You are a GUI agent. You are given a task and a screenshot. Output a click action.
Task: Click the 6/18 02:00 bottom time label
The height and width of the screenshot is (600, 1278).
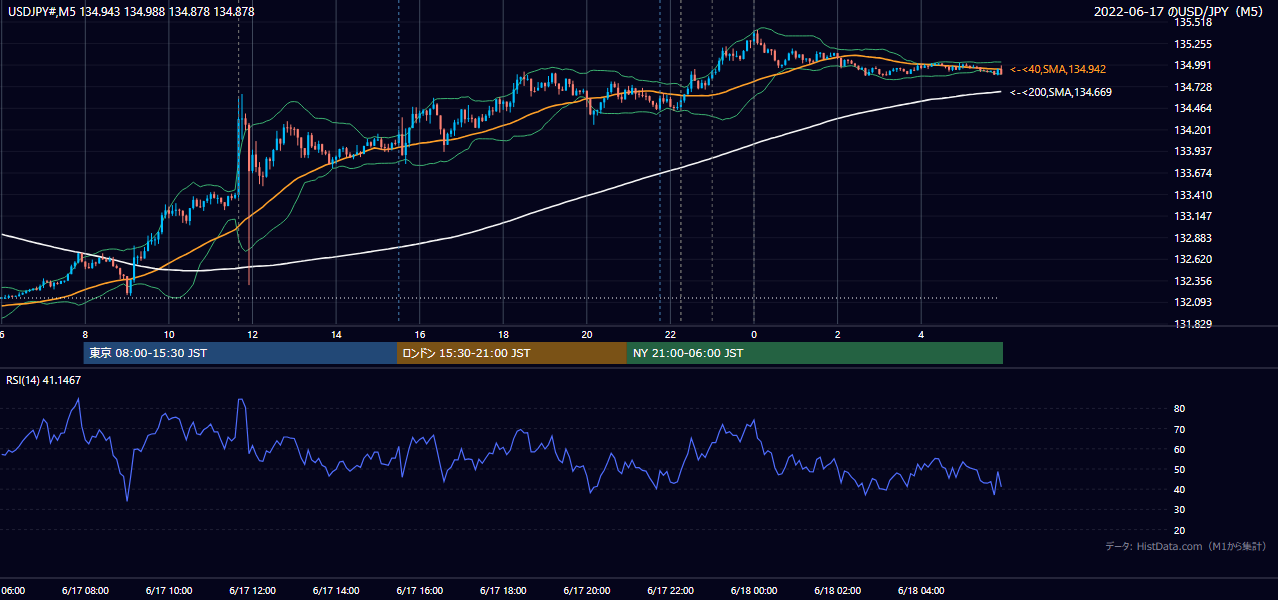pyautogui.click(x=838, y=590)
